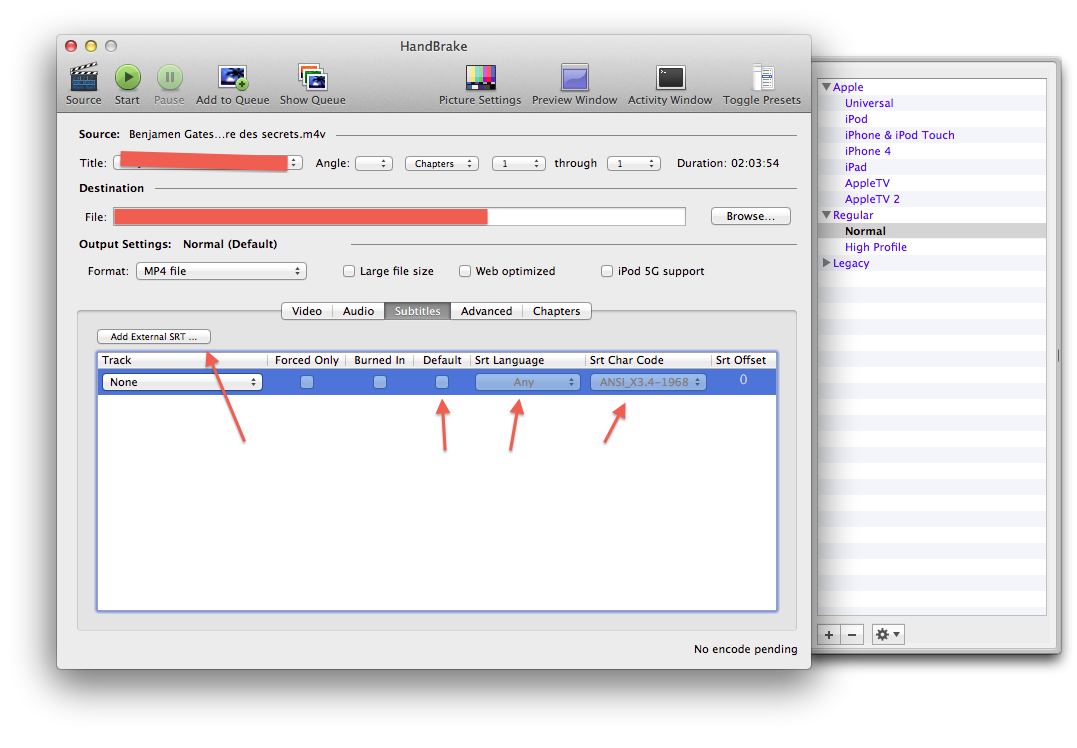Open the Angle dropdown
The image size is (1077, 748).
(x=374, y=163)
